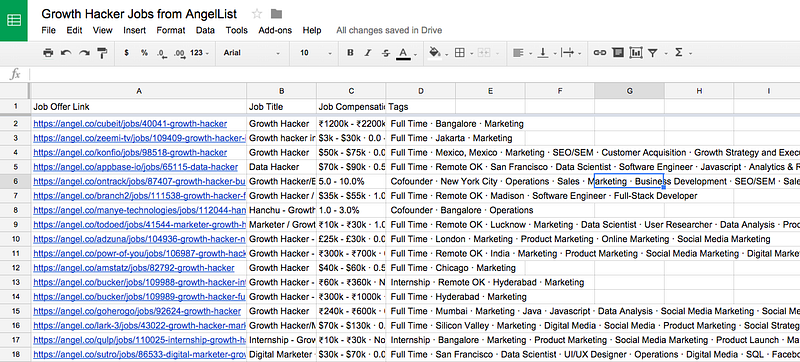Select column G header
This screenshot has width=800, height=362.
pos(629,91)
